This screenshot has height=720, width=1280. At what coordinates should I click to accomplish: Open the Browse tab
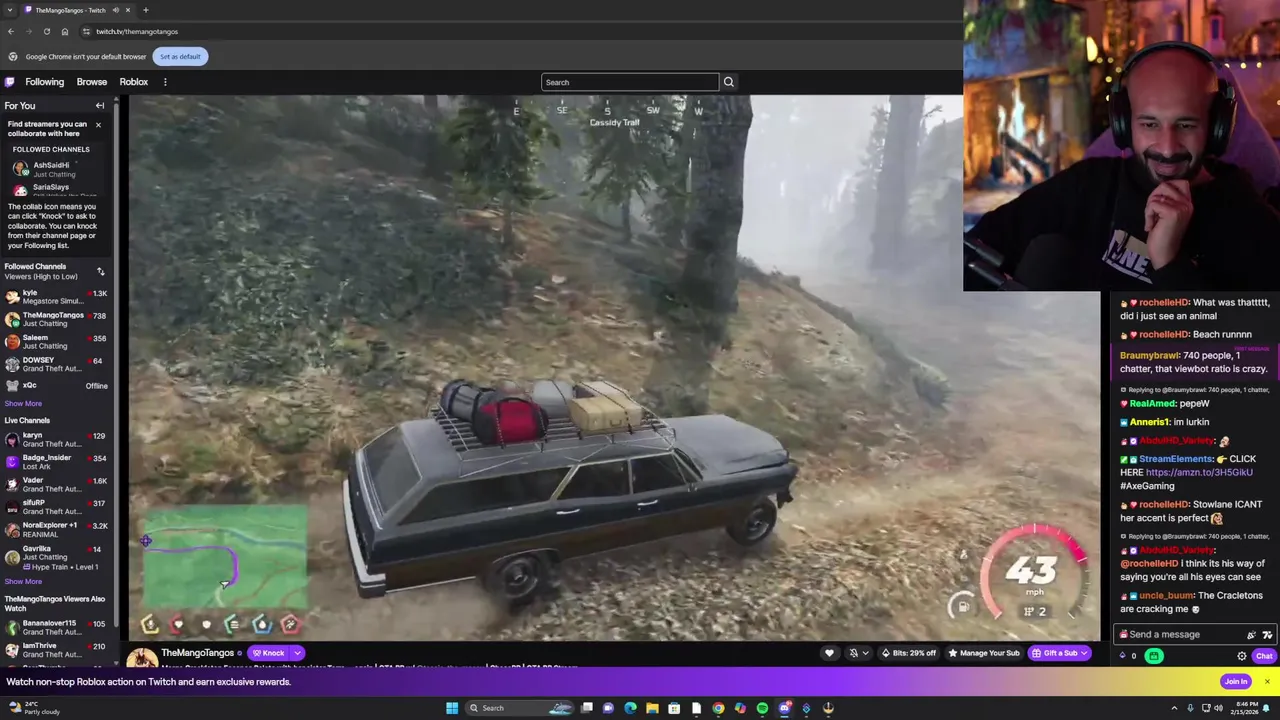coord(91,82)
